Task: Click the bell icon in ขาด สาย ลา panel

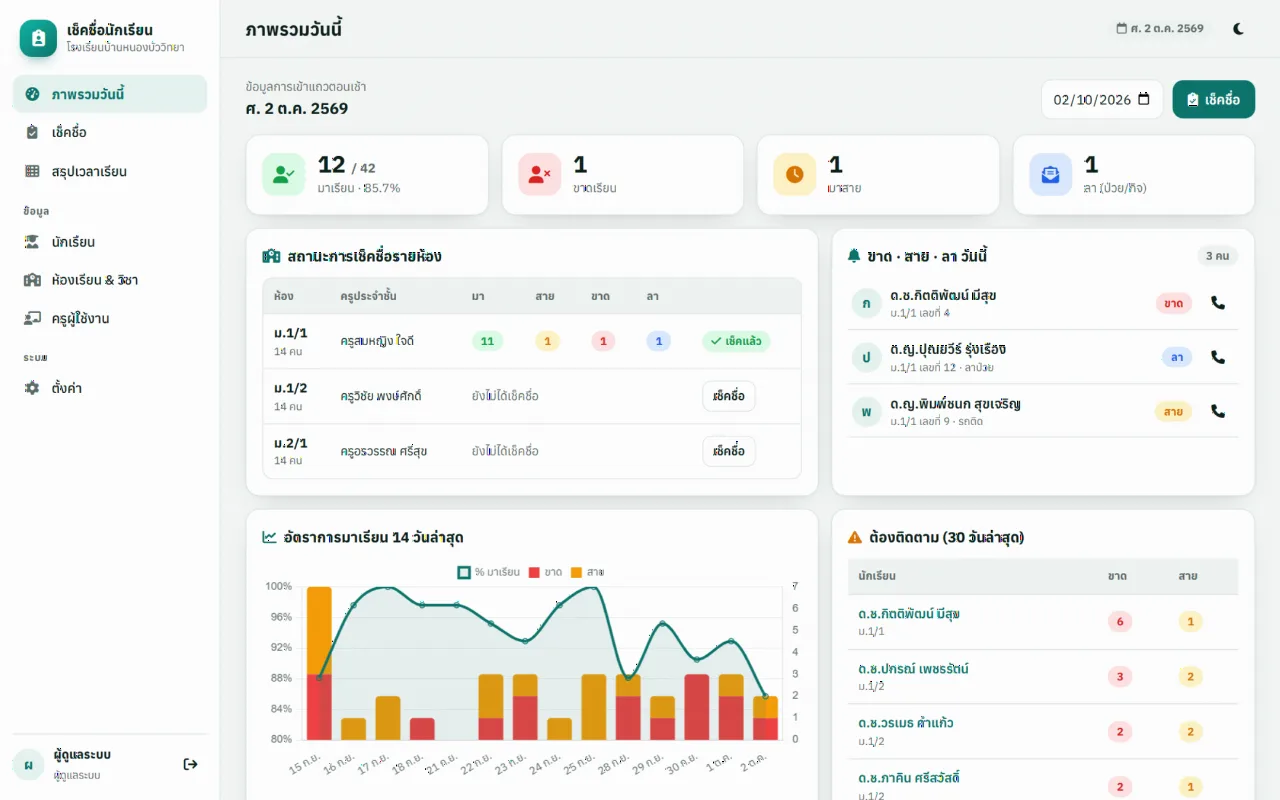Action: [854, 256]
